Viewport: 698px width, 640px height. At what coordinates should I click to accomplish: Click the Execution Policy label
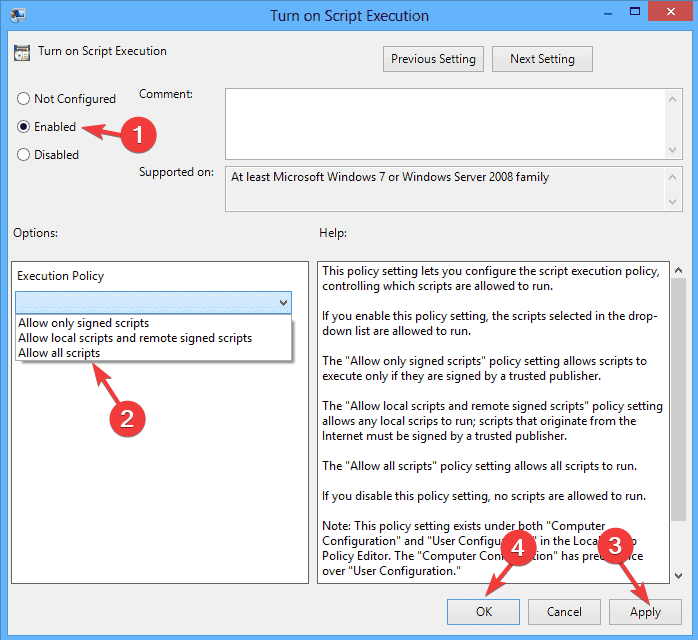(x=61, y=276)
